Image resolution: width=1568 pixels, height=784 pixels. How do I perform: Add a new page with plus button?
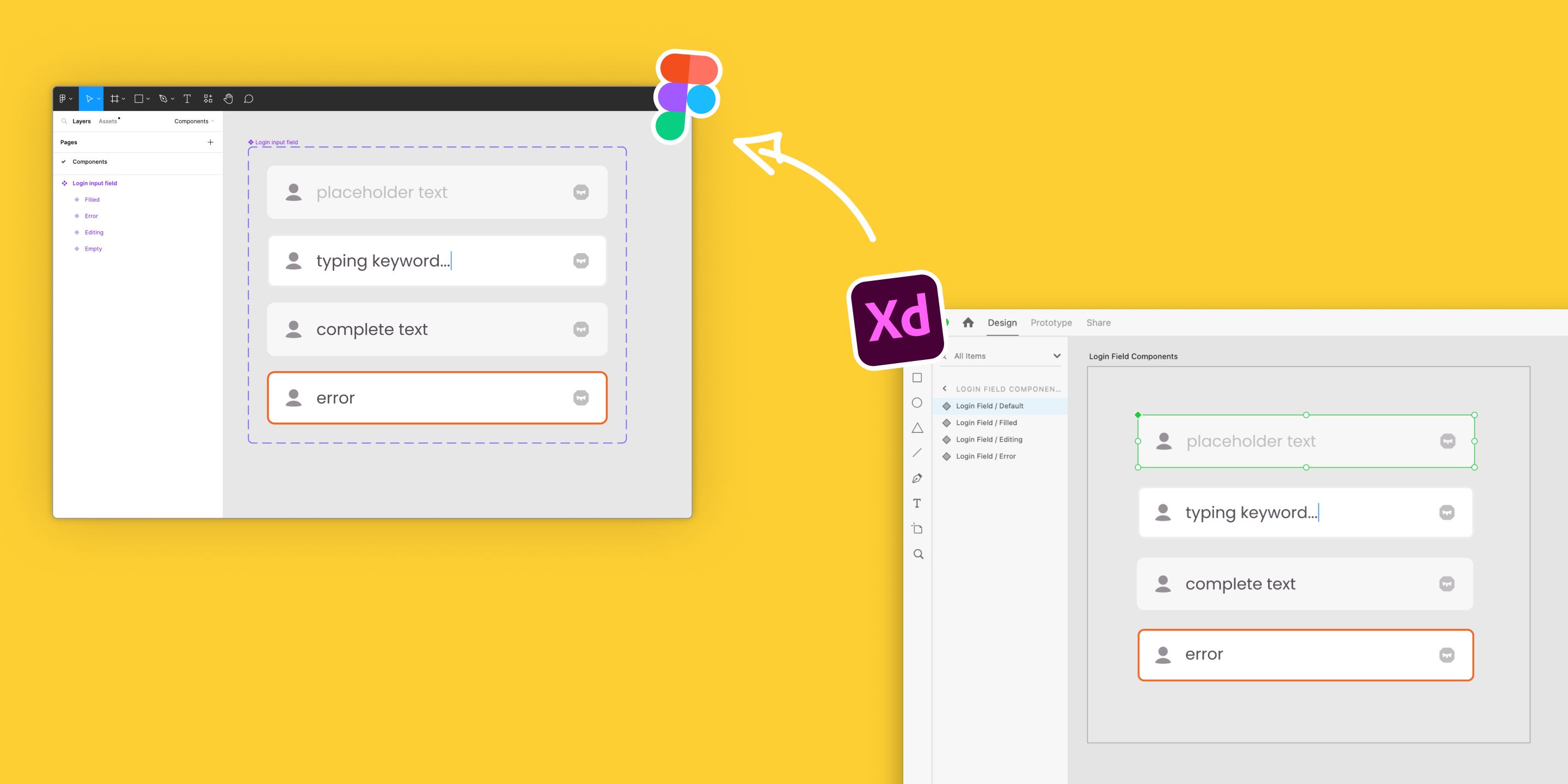tap(211, 142)
